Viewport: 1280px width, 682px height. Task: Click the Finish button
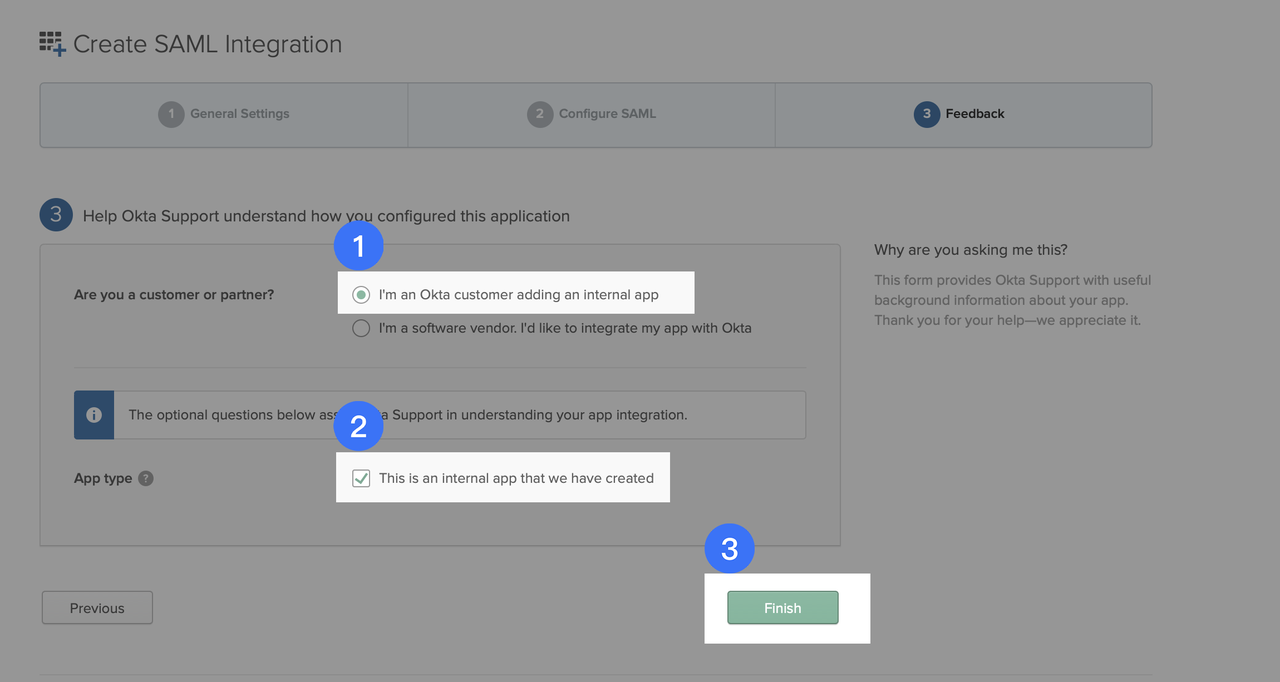coord(782,607)
